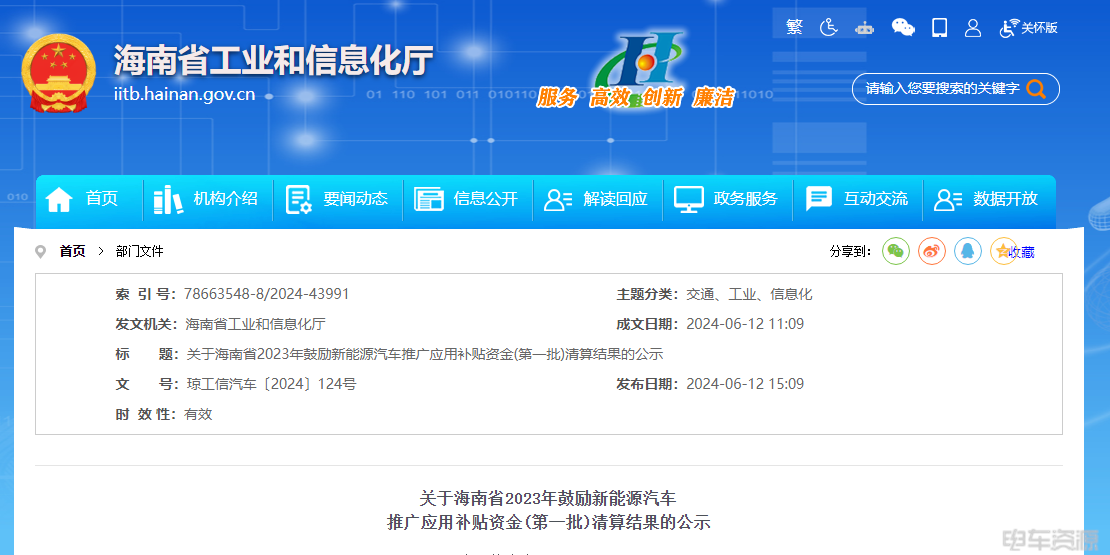Image resolution: width=1110 pixels, height=555 pixels.
Task: Open the mobile version tablet icon
Action: tap(939, 28)
